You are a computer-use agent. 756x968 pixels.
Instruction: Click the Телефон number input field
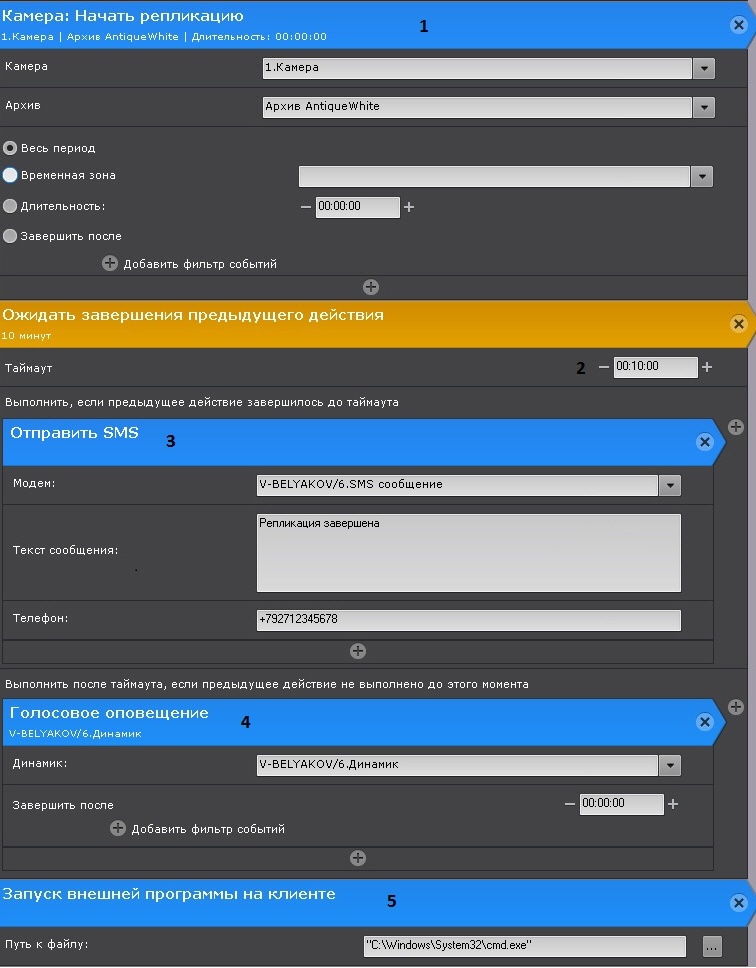tap(468, 620)
